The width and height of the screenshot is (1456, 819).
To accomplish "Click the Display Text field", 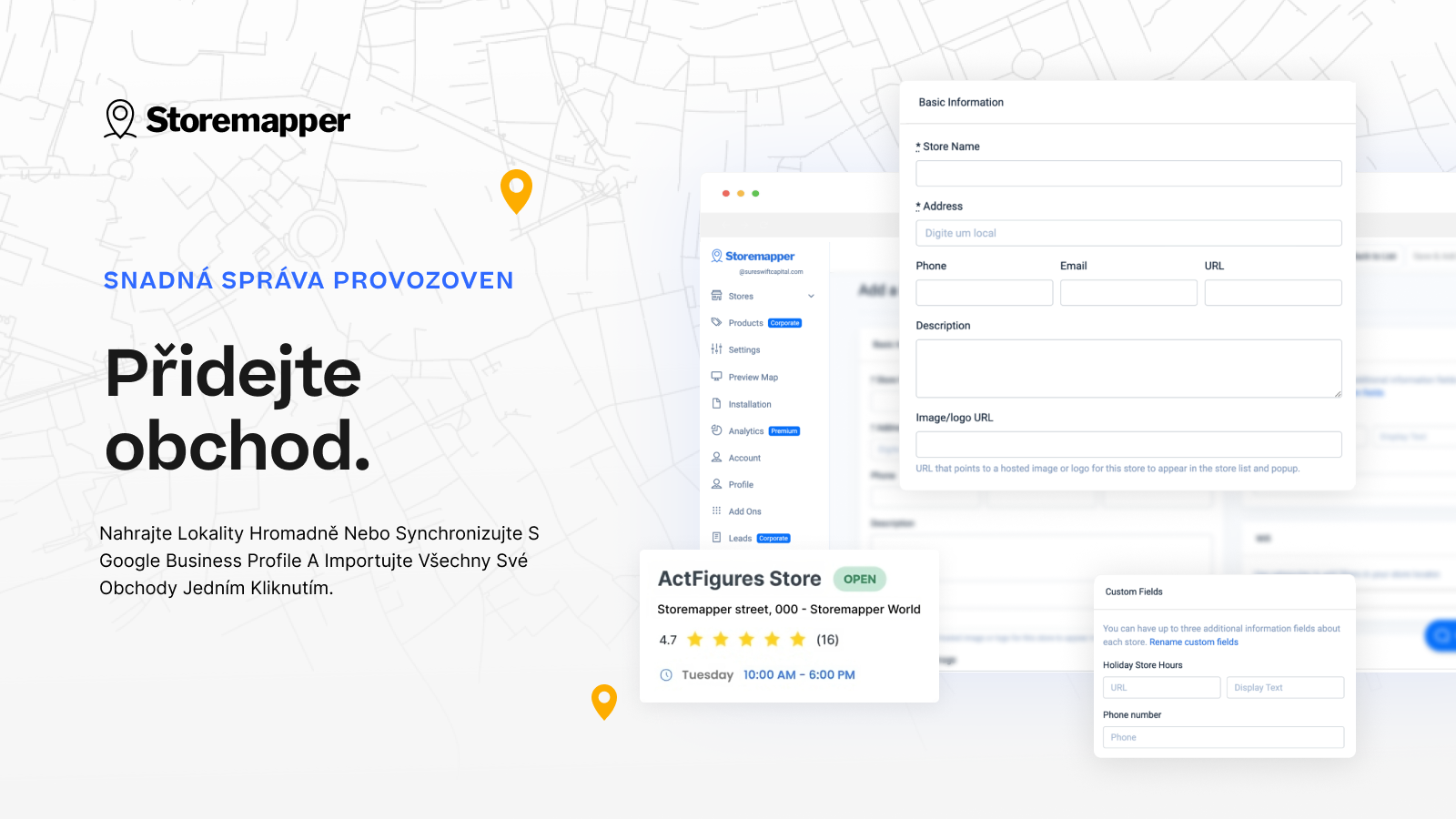I will (1285, 687).
